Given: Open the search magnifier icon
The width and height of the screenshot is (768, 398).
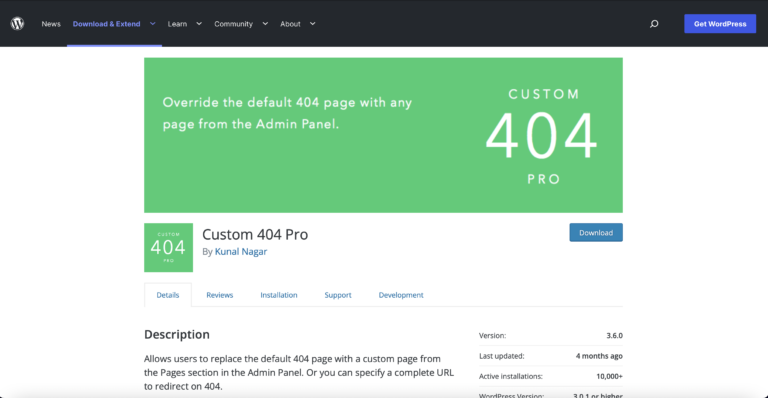Looking at the screenshot, I should pos(654,23).
